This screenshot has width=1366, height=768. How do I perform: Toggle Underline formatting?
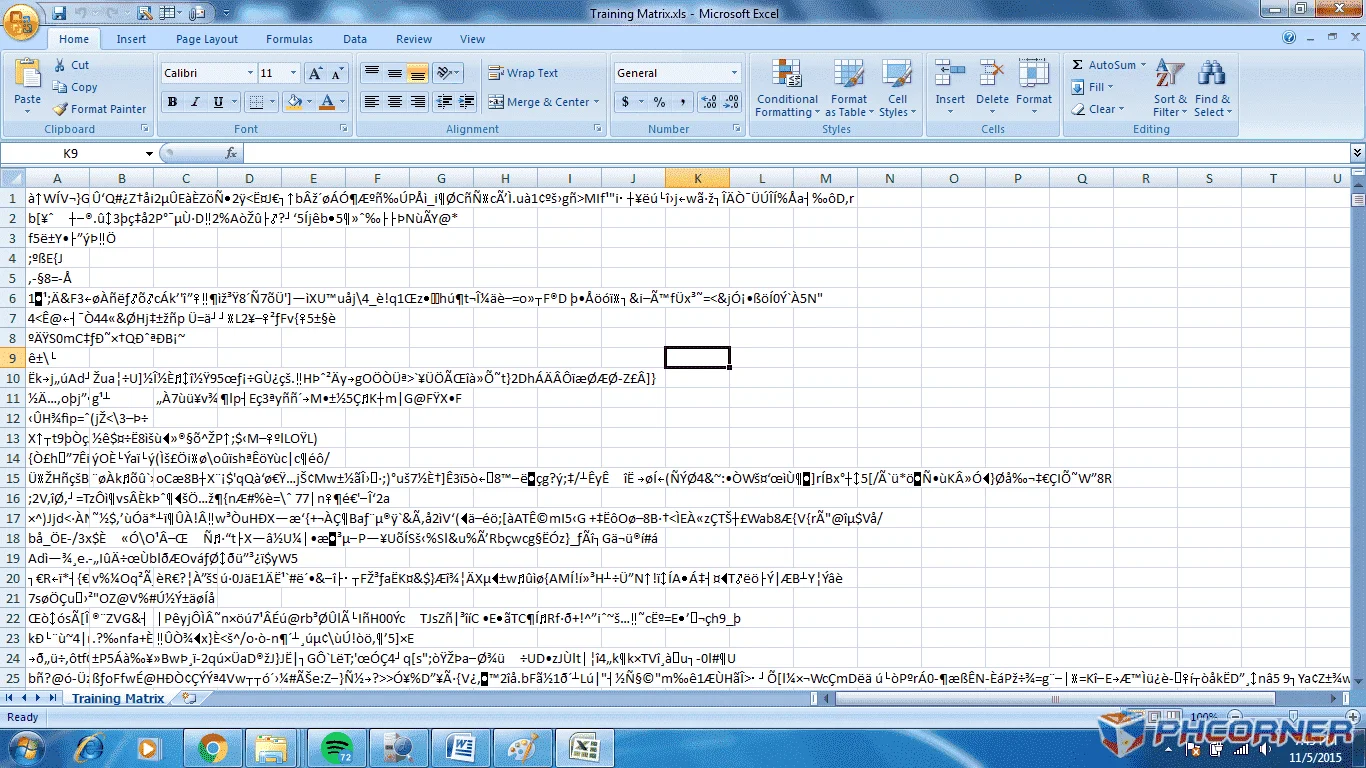[x=218, y=102]
